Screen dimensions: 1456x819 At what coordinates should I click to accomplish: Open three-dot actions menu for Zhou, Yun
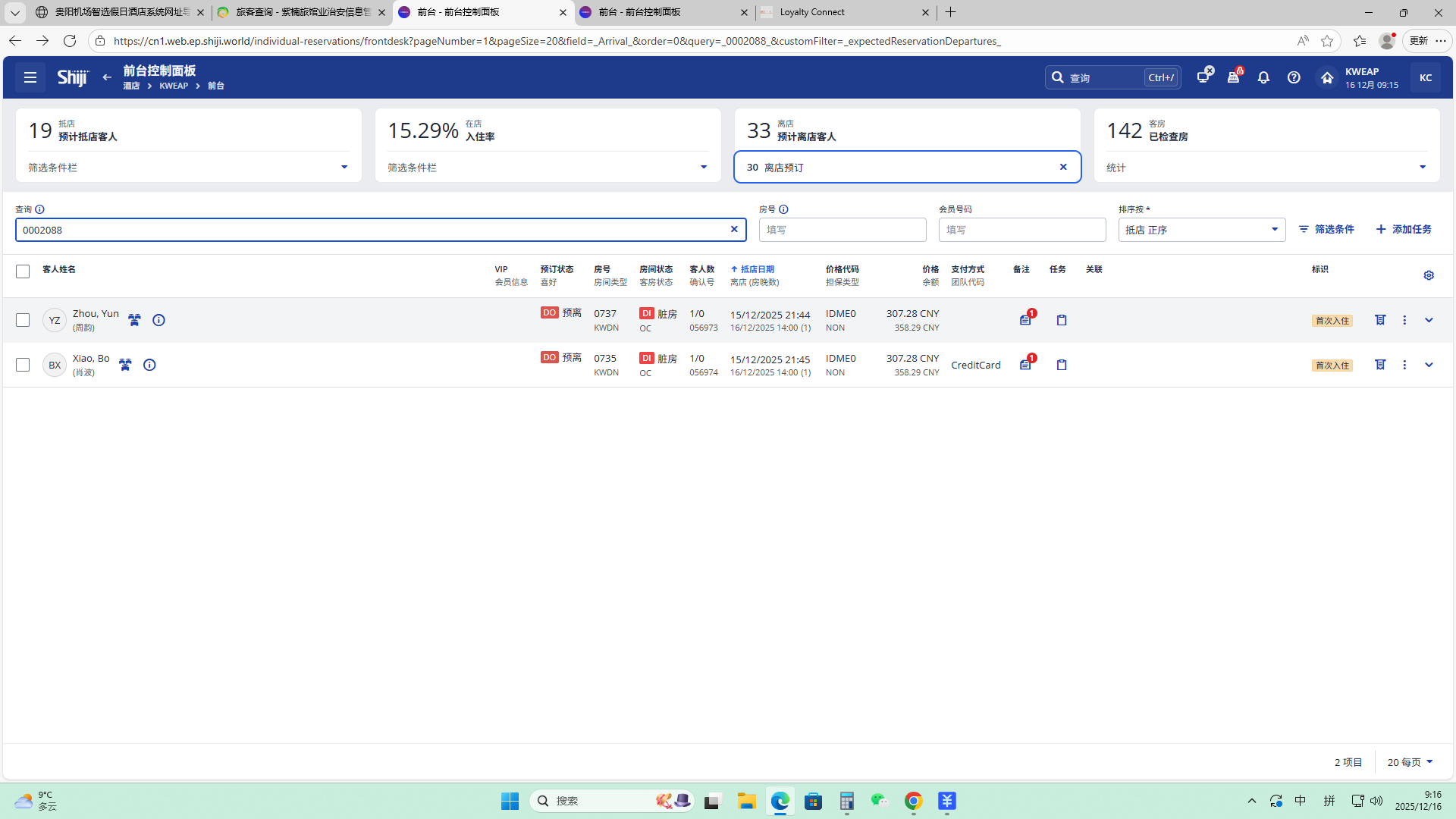pos(1404,320)
